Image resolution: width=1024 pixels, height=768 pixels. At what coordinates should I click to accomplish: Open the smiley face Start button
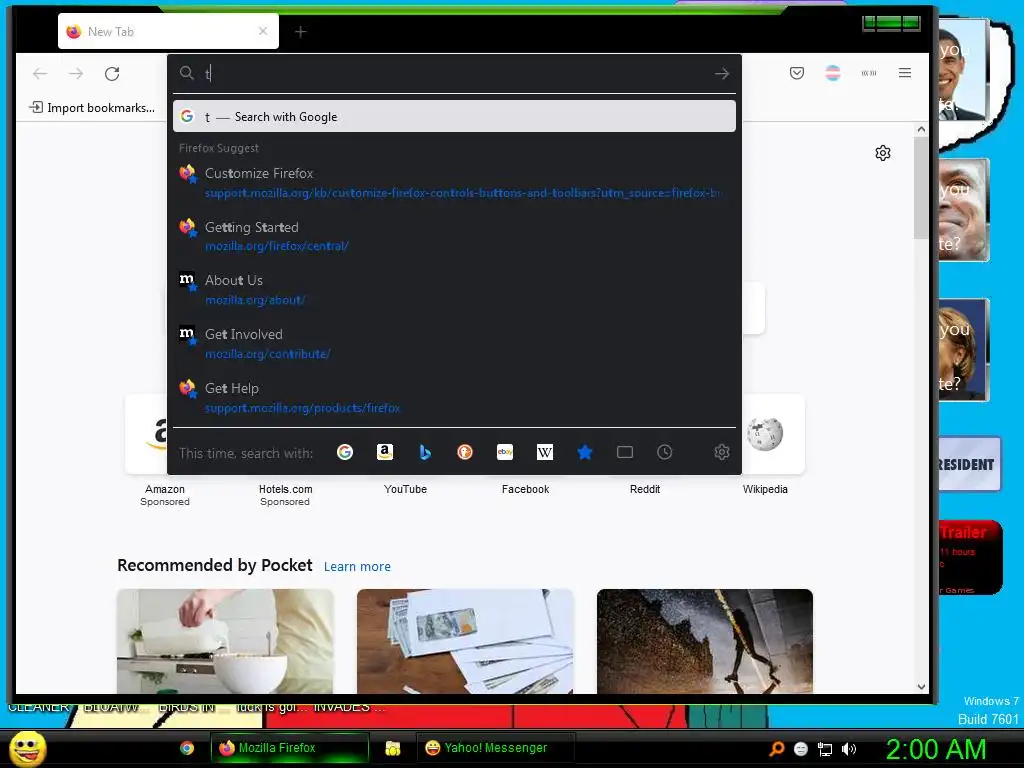[27, 748]
